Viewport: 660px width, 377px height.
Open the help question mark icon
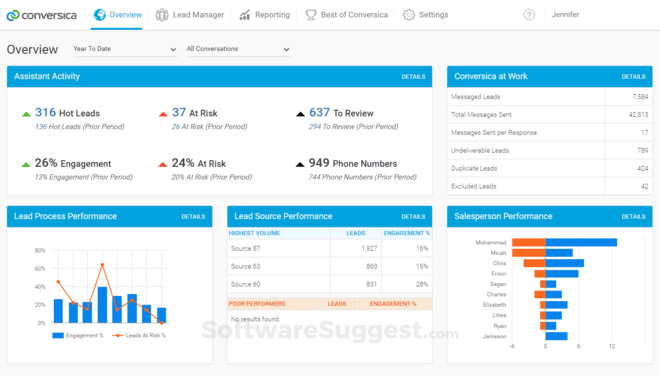[x=529, y=15]
